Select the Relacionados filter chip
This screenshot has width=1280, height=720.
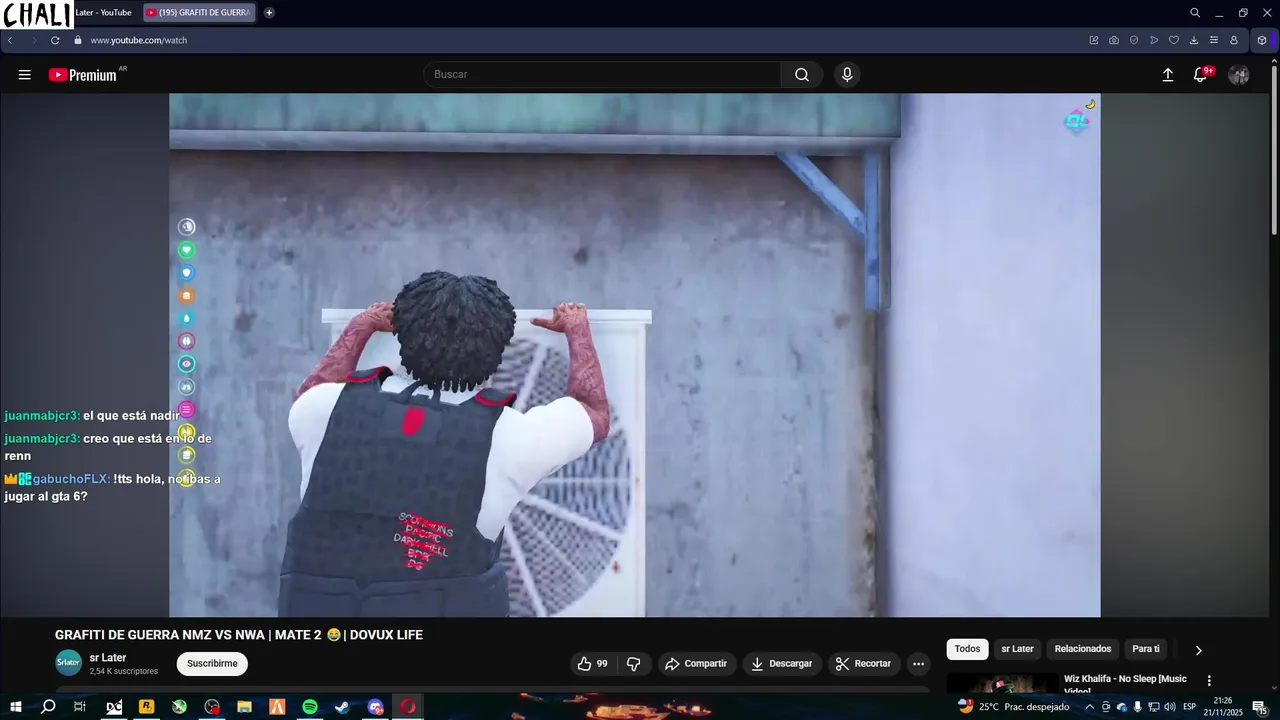pyautogui.click(x=1083, y=649)
